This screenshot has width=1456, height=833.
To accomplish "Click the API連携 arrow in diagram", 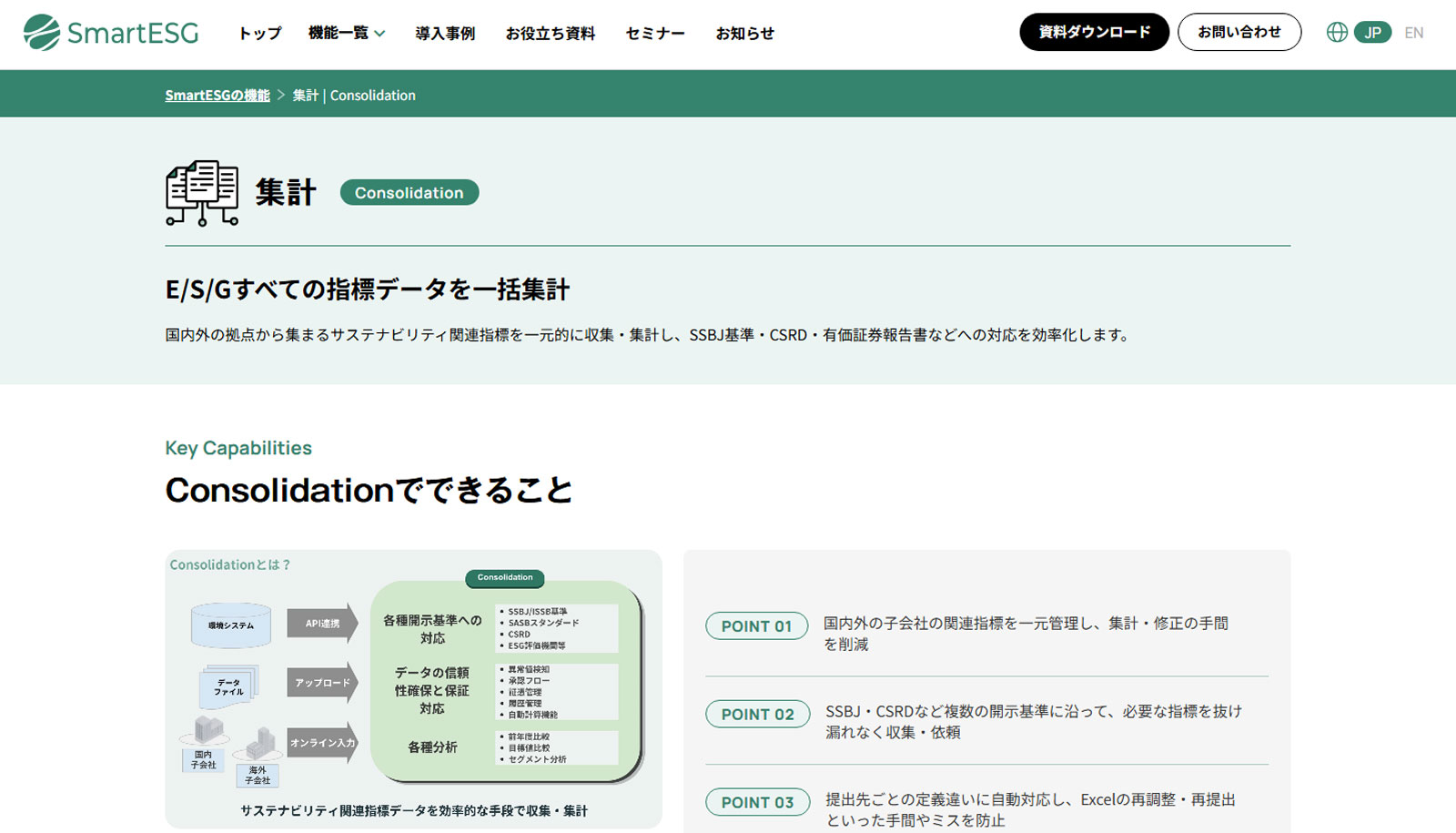I will [x=323, y=624].
